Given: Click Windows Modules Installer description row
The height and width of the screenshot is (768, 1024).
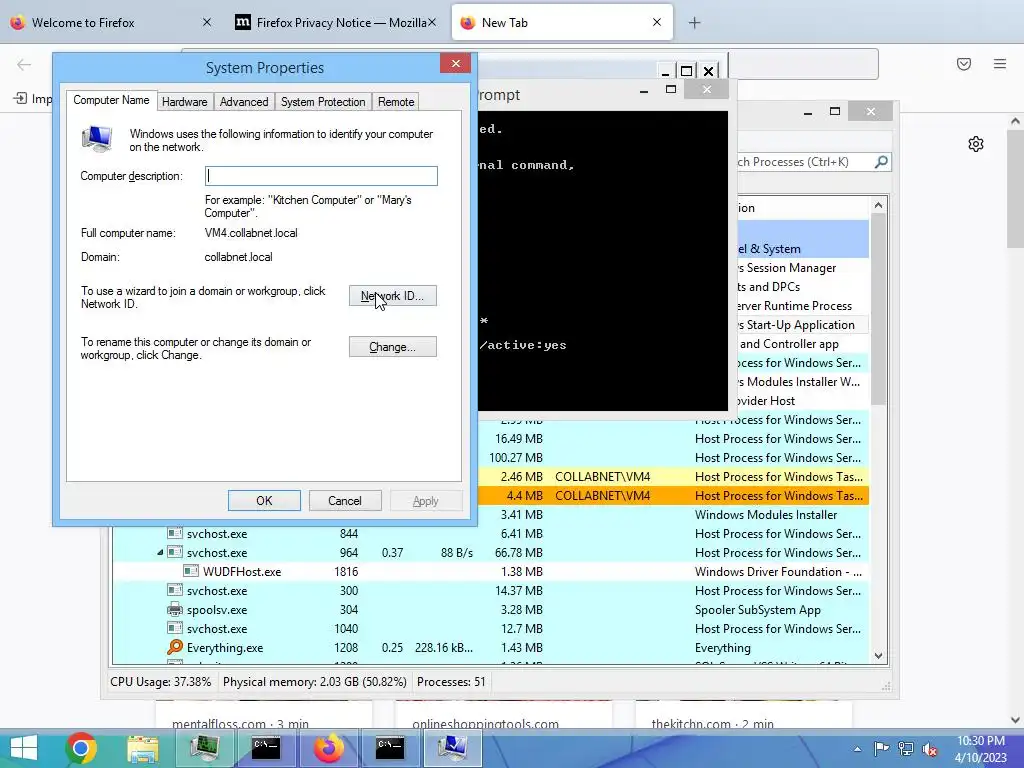Looking at the screenshot, I should click(x=673, y=515).
